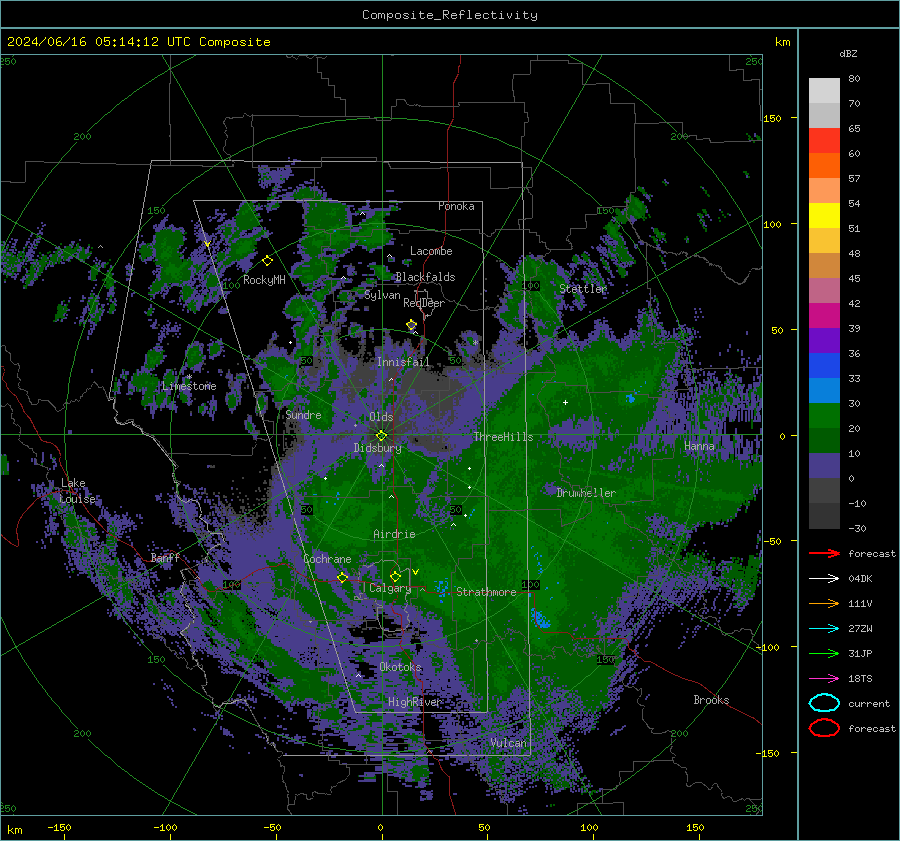Click the Ponoka city label
This screenshot has height=841, width=900.
[x=456, y=206]
